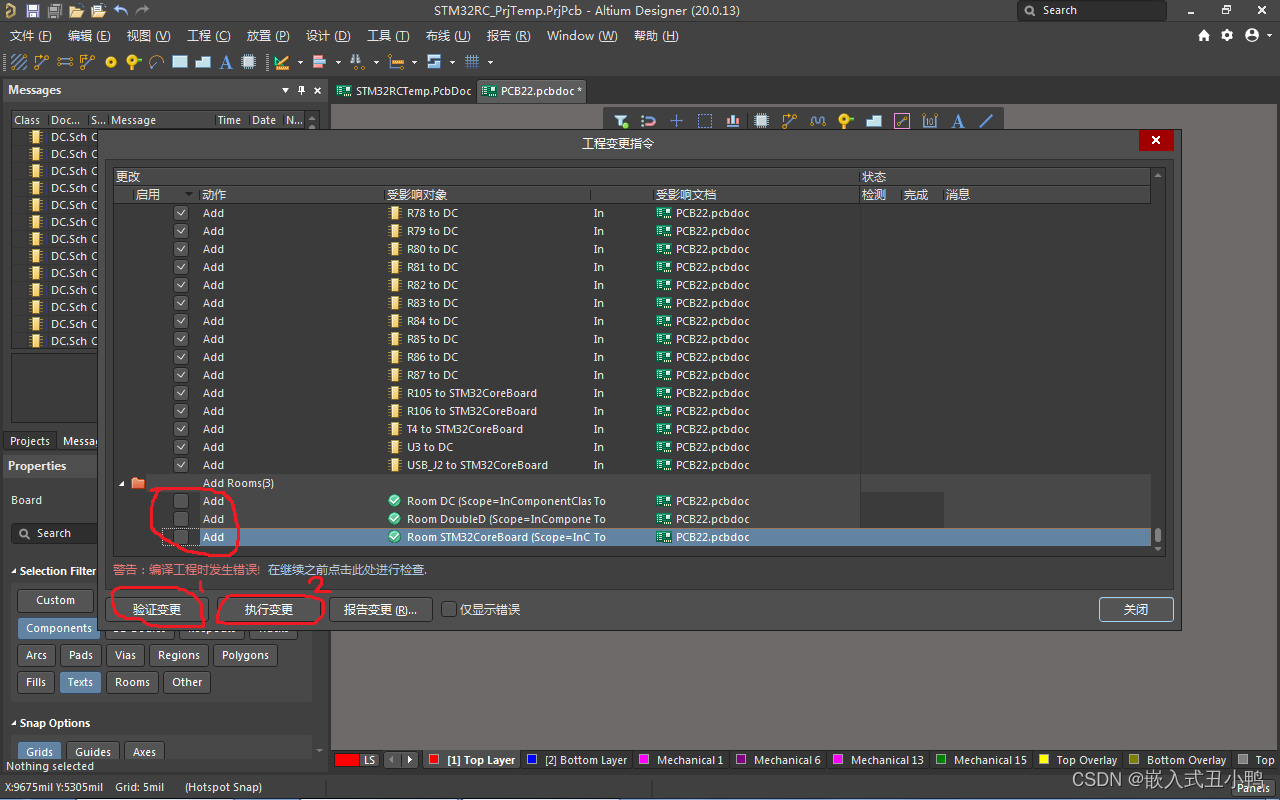1280x800 pixels.
Task: Click the 执行变更 button
Action: point(269,609)
